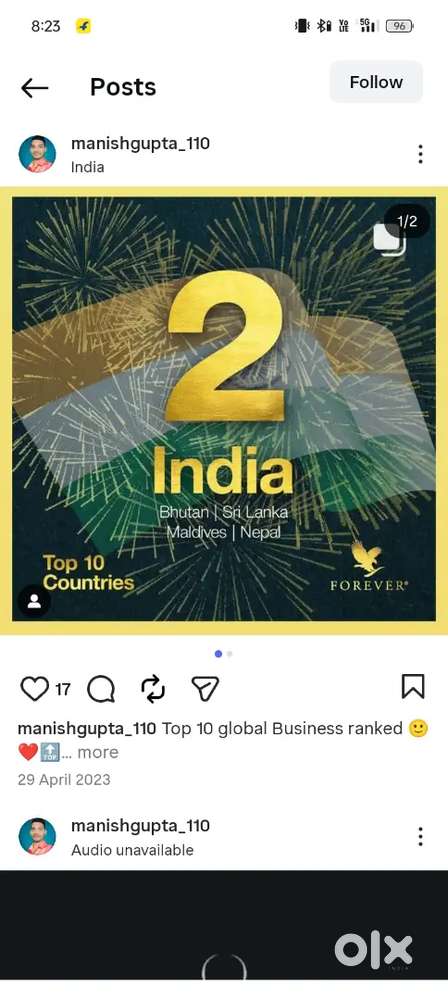The width and height of the screenshot is (448, 1000).
Task: Tap the back arrow beside Posts
Action: click(34, 88)
